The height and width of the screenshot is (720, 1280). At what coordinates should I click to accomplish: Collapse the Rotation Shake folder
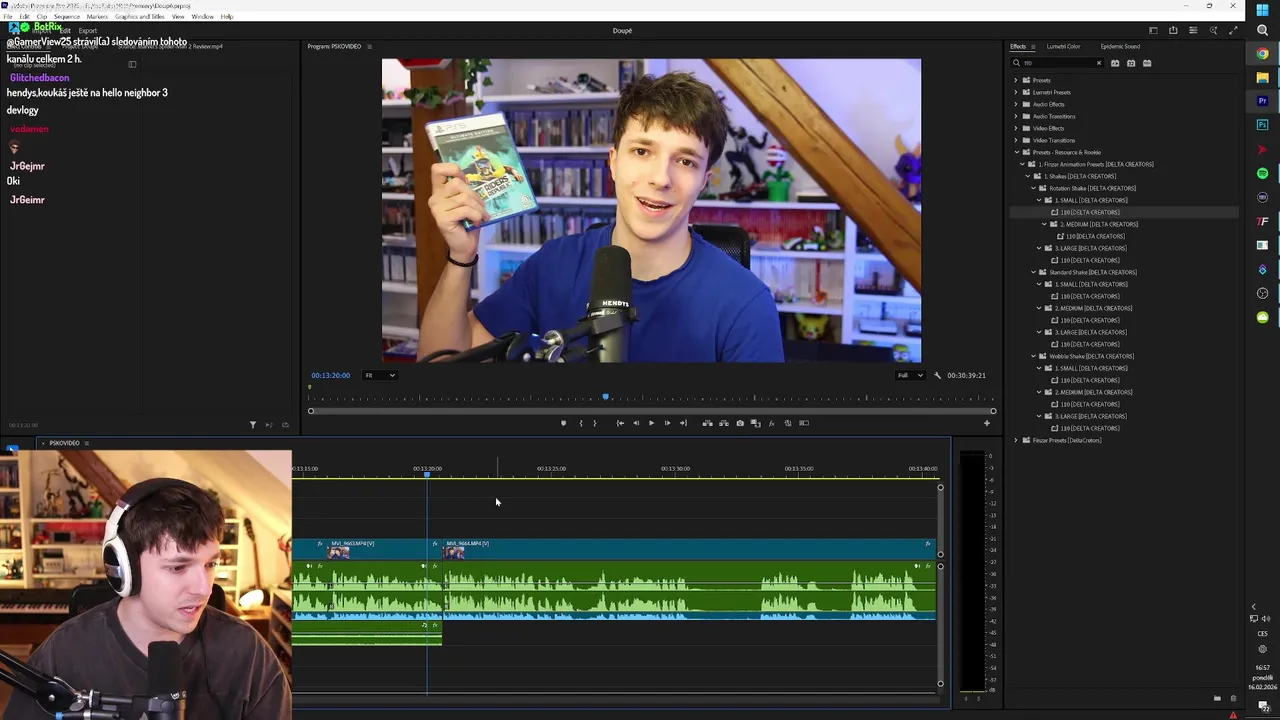pos(1034,188)
